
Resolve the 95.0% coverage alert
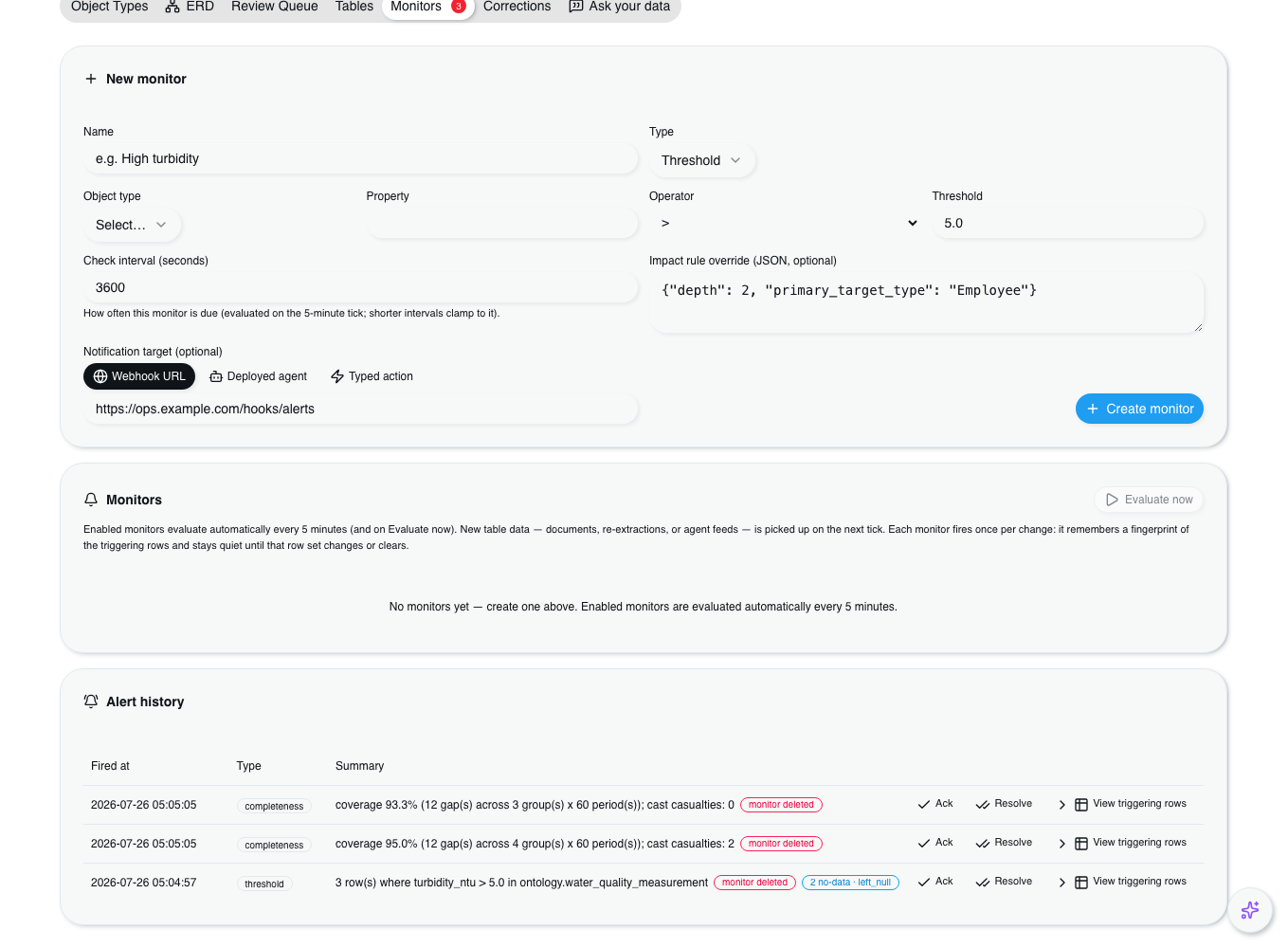pos(1004,843)
